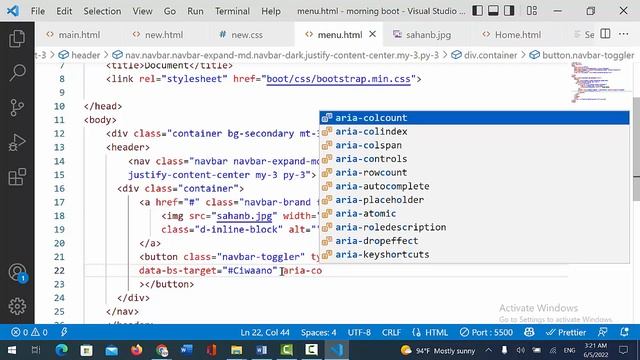Choose aria-keyshortcuts suggestion
The height and width of the screenshot is (360, 640).
coord(474,254)
